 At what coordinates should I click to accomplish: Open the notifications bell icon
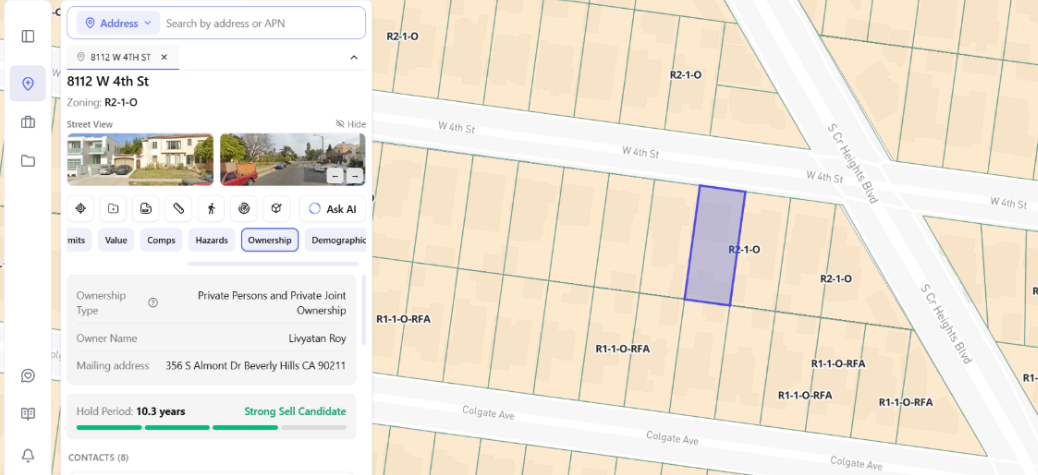pos(28,455)
